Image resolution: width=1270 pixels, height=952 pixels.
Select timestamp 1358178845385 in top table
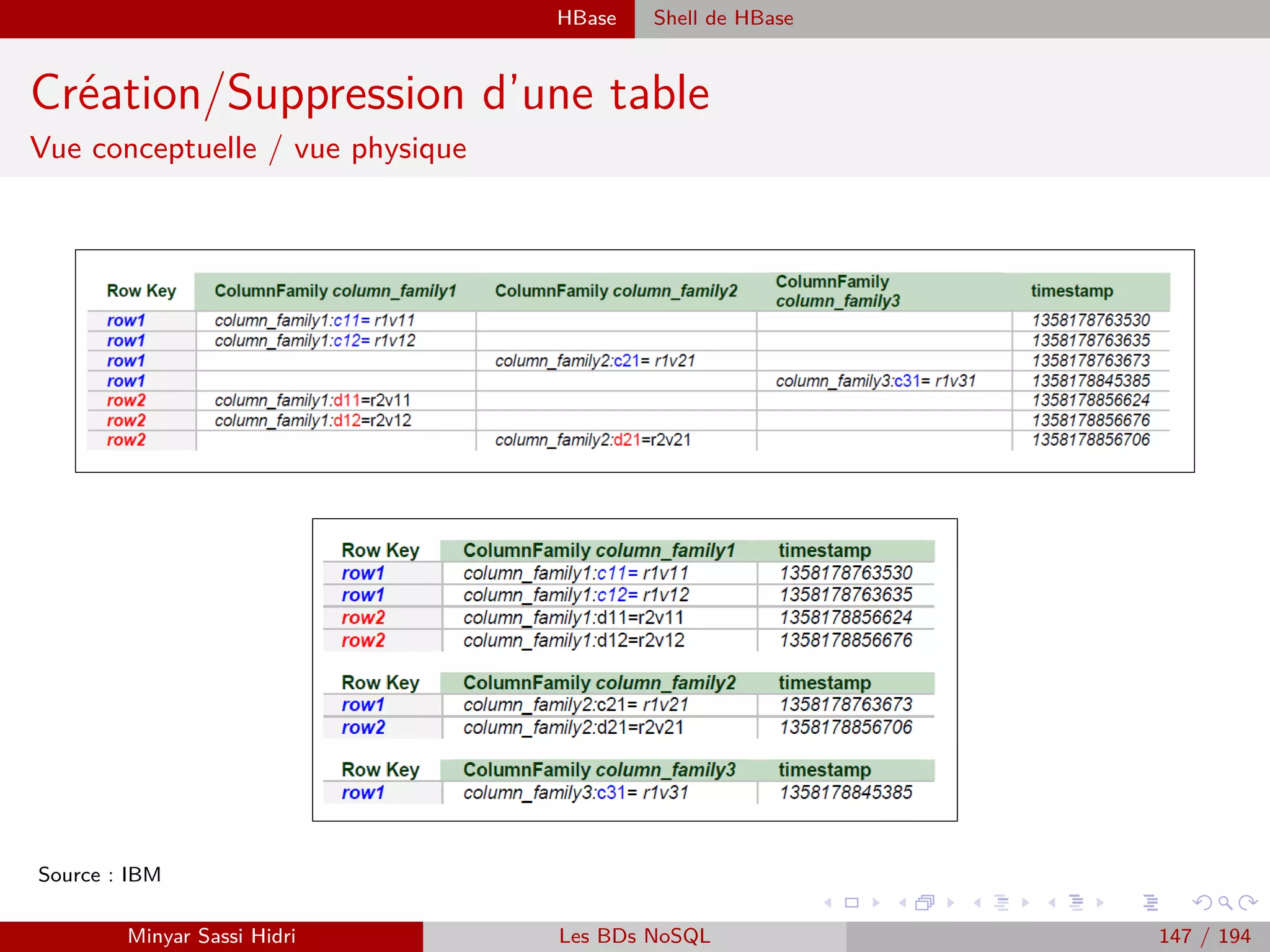(1091, 381)
